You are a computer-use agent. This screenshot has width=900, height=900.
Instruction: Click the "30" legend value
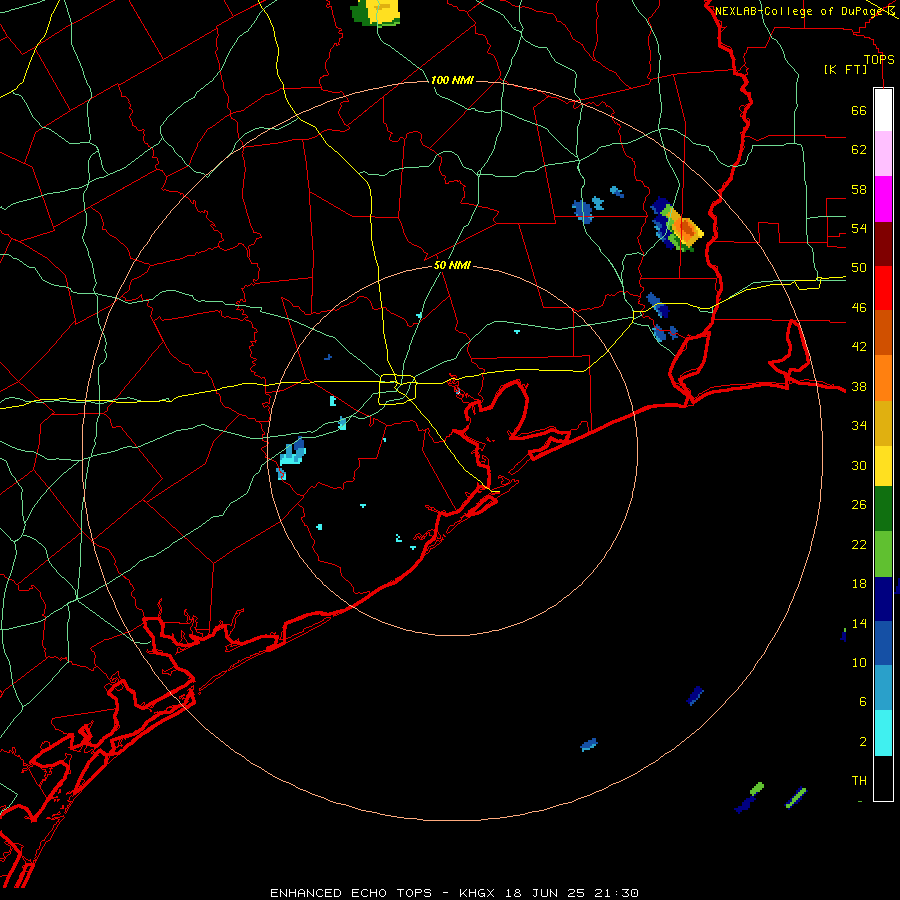[859, 465]
